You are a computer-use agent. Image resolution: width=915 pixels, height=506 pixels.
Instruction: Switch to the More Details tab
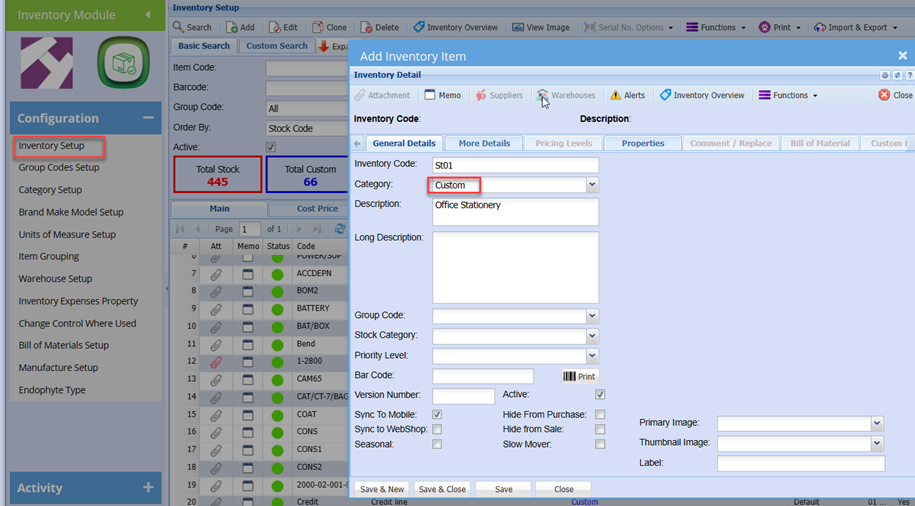click(x=484, y=143)
